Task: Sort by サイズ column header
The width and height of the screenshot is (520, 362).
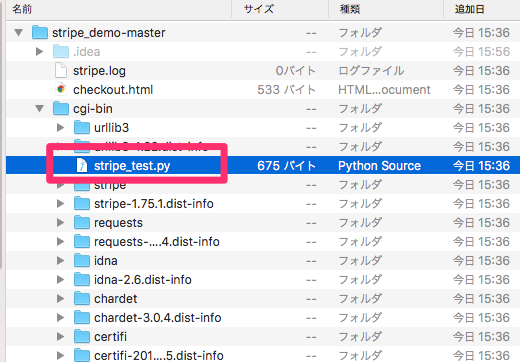Action: click(280, 9)
